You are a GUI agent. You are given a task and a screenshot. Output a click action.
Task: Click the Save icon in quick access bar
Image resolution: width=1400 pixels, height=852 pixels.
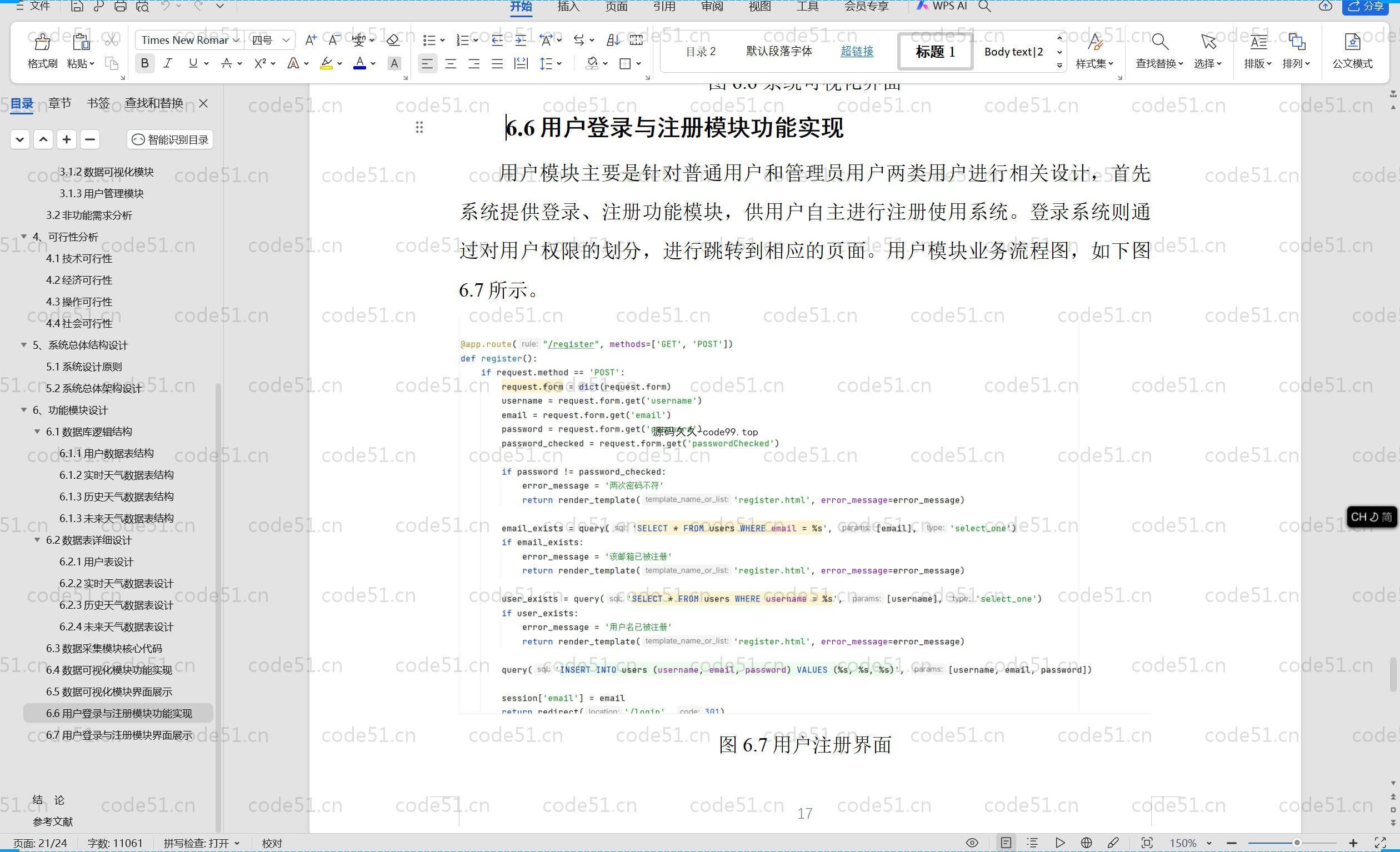[x=77, y=6]
